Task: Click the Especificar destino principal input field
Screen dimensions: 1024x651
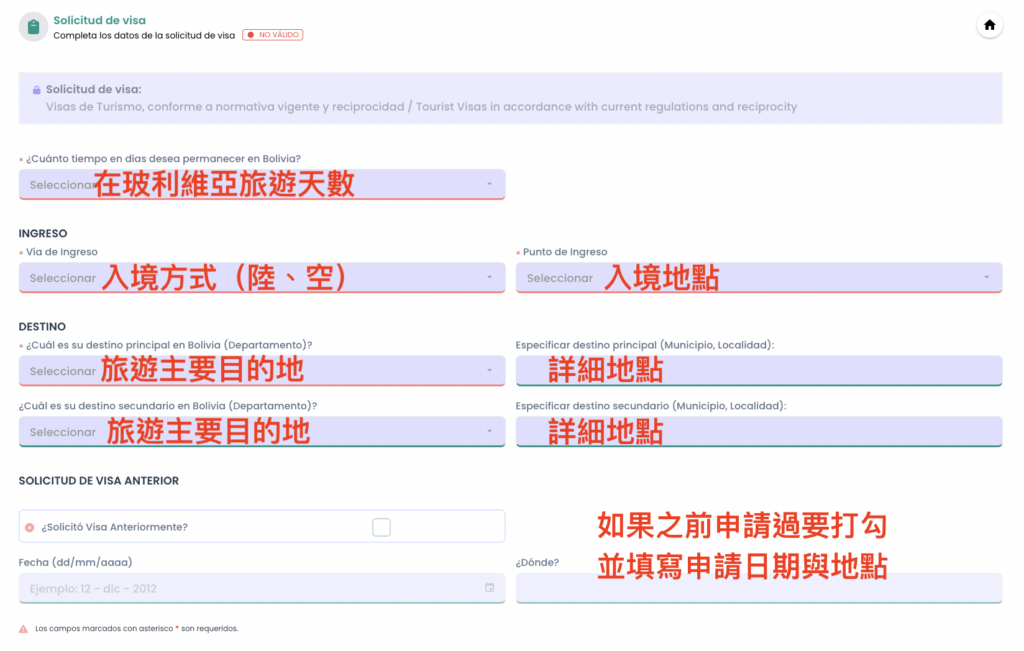Action: click(759, 371)
